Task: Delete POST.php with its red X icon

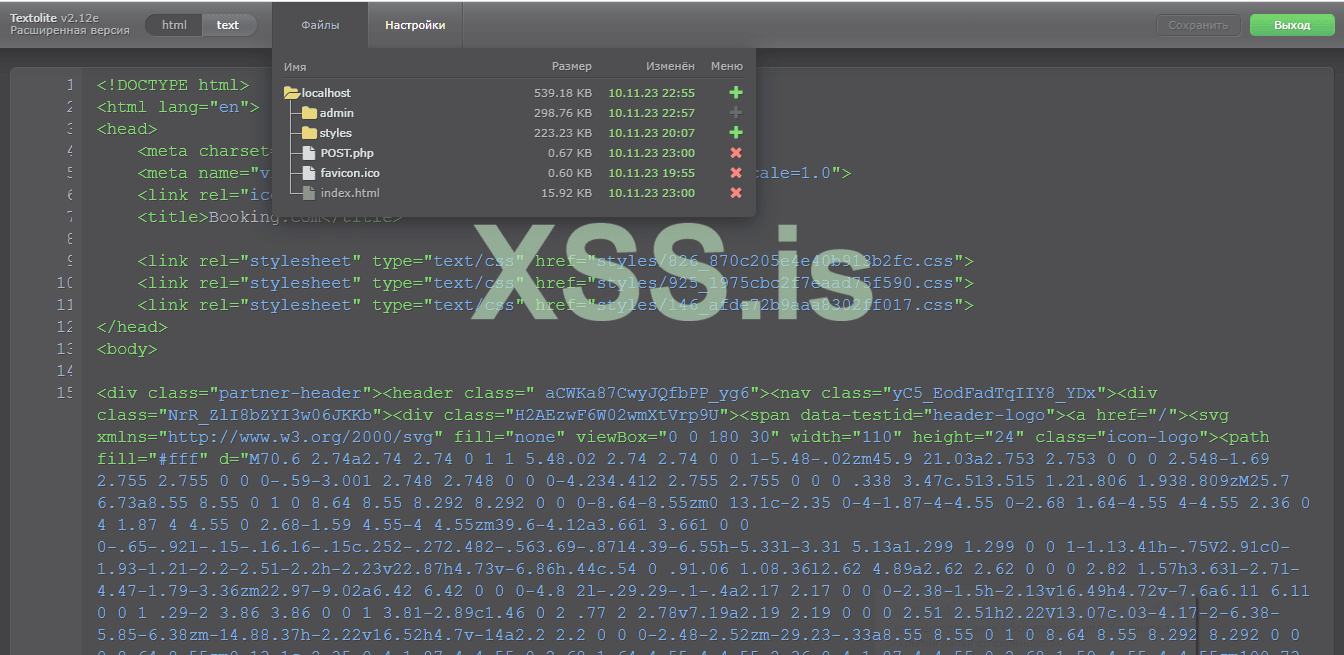Action: 736,153
